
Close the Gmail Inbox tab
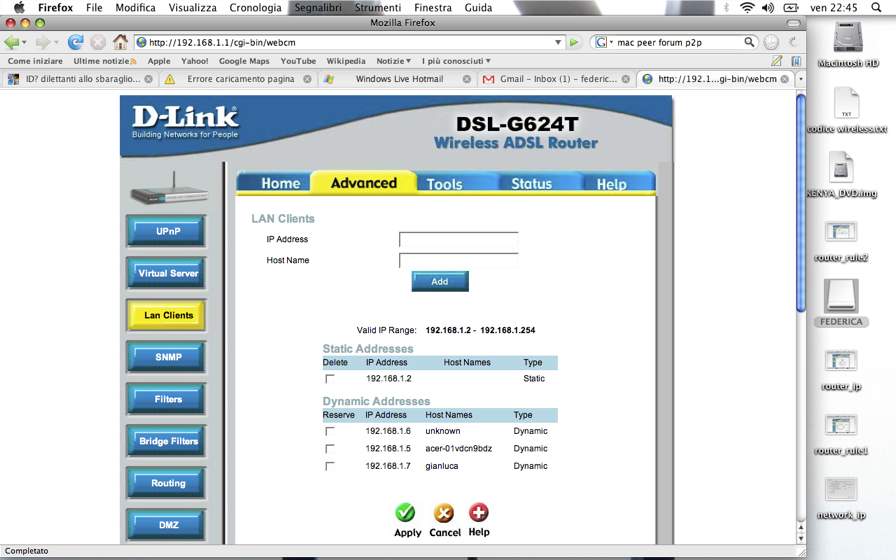[626, 79]
